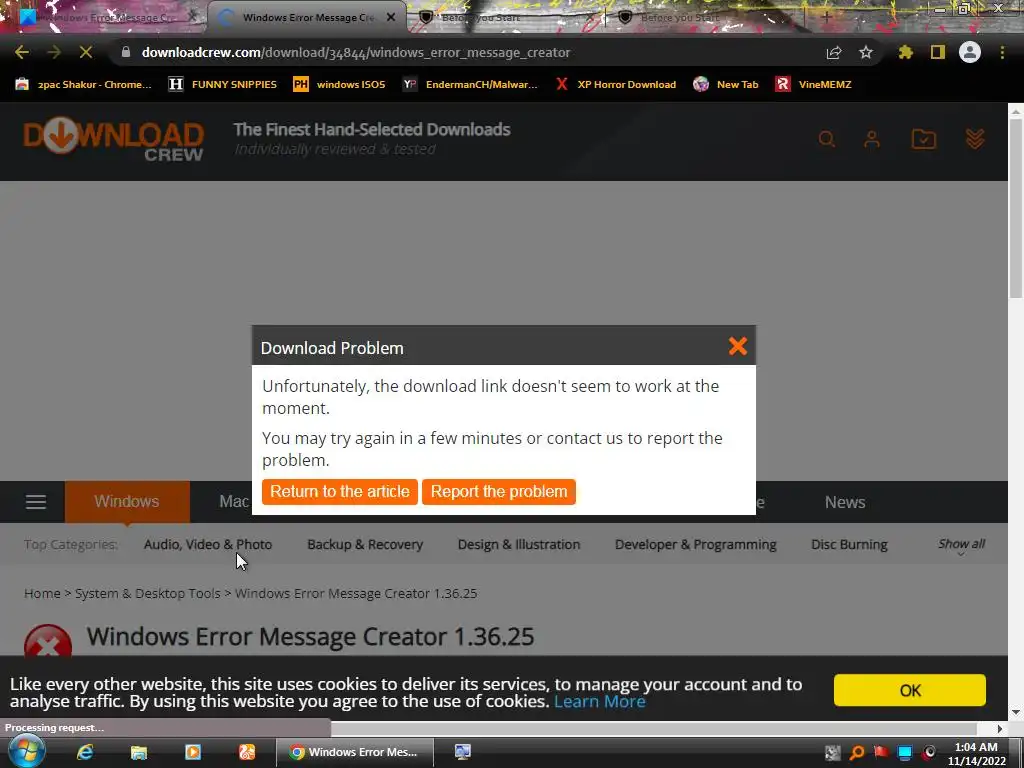Close the active Windows Error Message tab
1024x768 pixels.
pos(391,17)
